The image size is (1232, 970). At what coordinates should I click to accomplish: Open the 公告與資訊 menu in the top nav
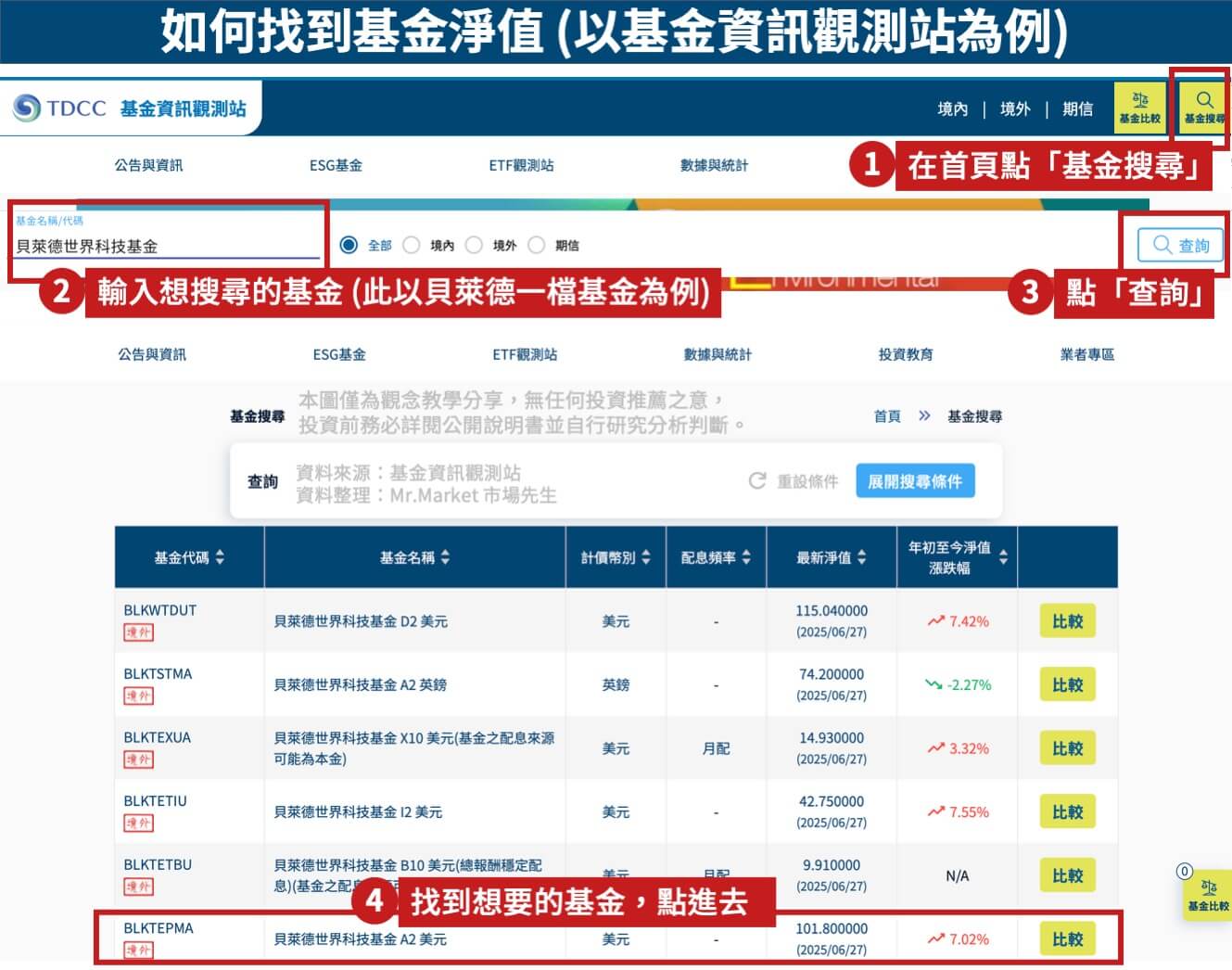click(x=148, y=165)
